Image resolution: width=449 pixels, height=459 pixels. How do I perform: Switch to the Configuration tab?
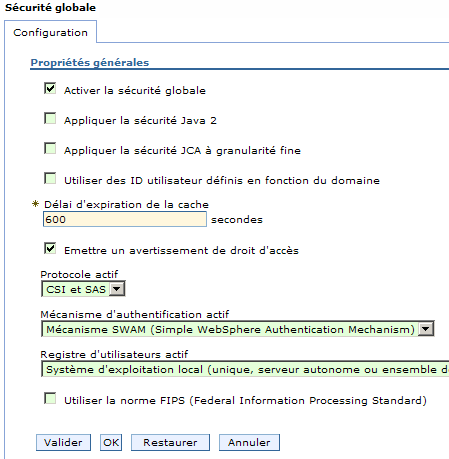point(50,32)
